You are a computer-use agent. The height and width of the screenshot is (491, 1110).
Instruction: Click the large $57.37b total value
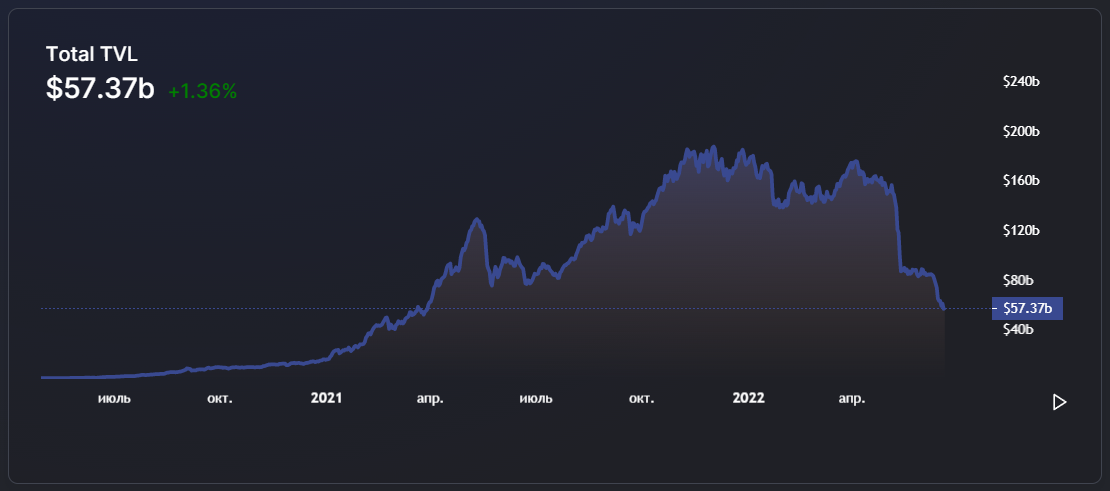(x=100, y=88)
